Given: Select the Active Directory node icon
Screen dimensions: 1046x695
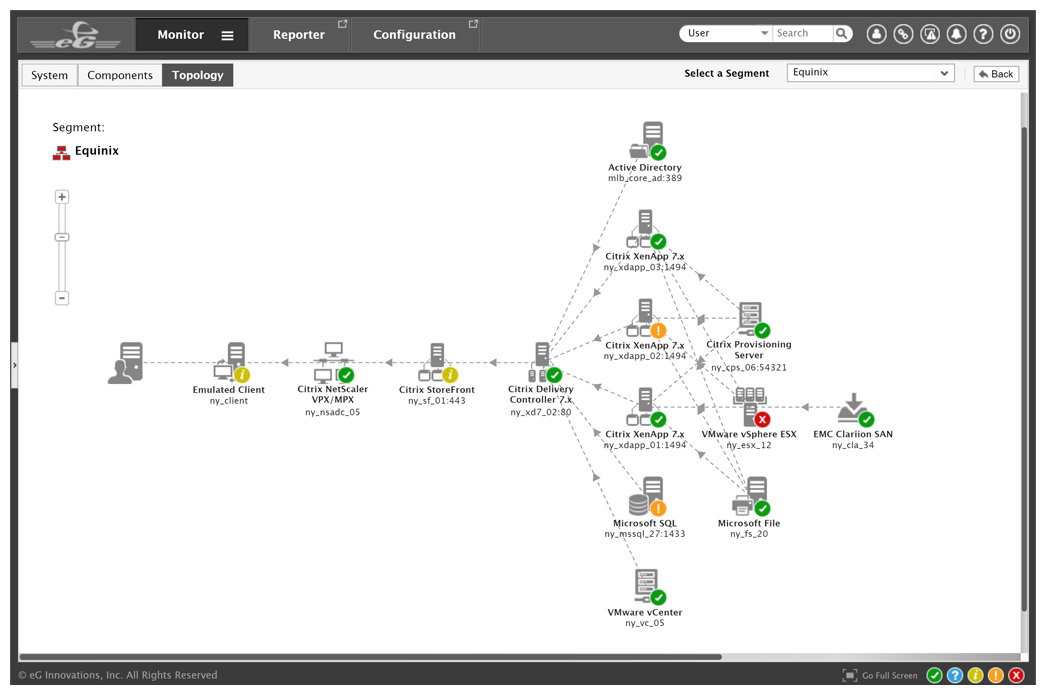Looking at the screenshot, I should point(647,141).
